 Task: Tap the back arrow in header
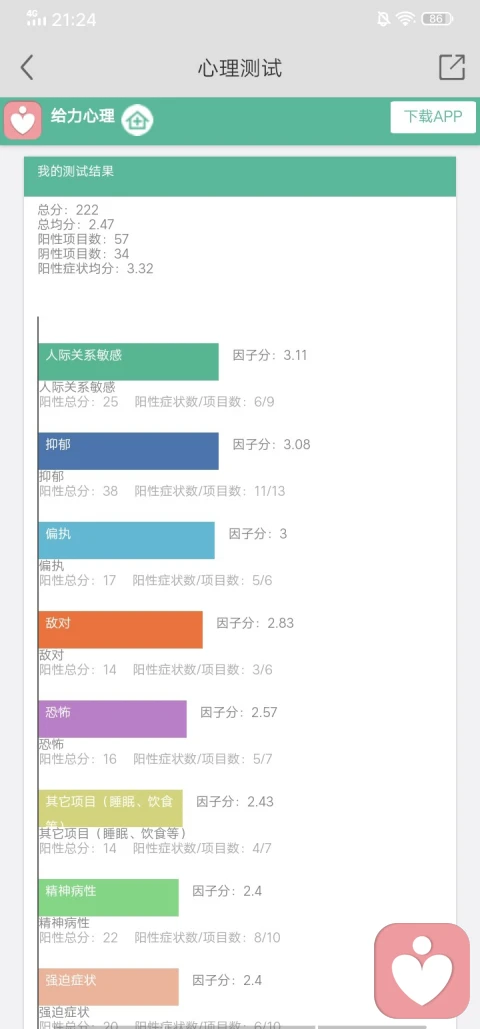click(x=26, y=68)
